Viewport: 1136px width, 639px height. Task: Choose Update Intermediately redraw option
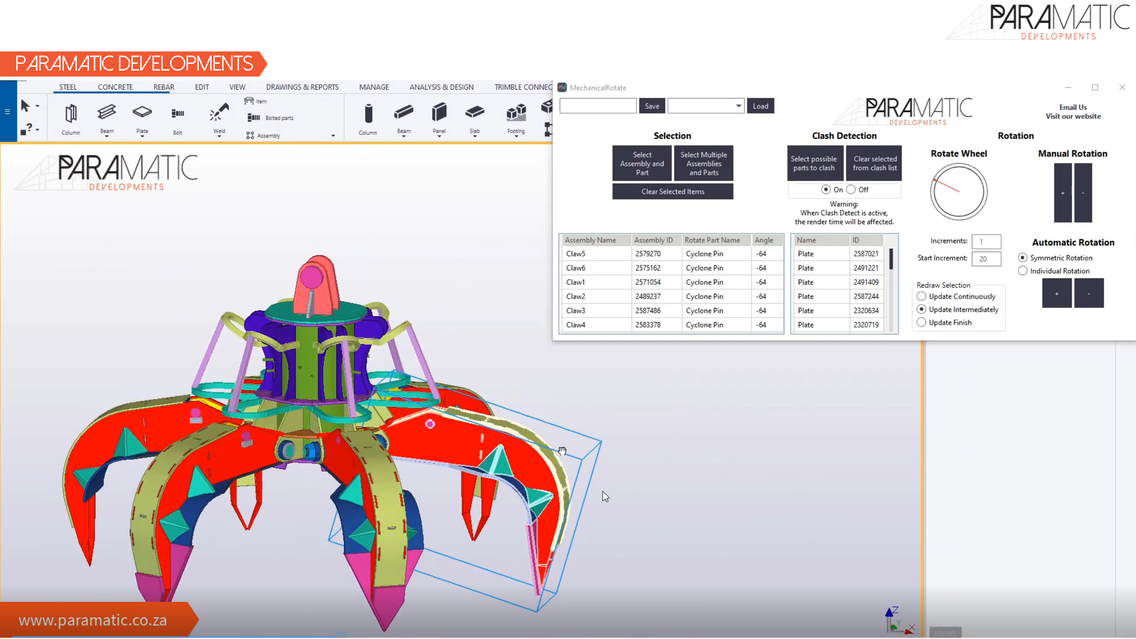point(922,309)
